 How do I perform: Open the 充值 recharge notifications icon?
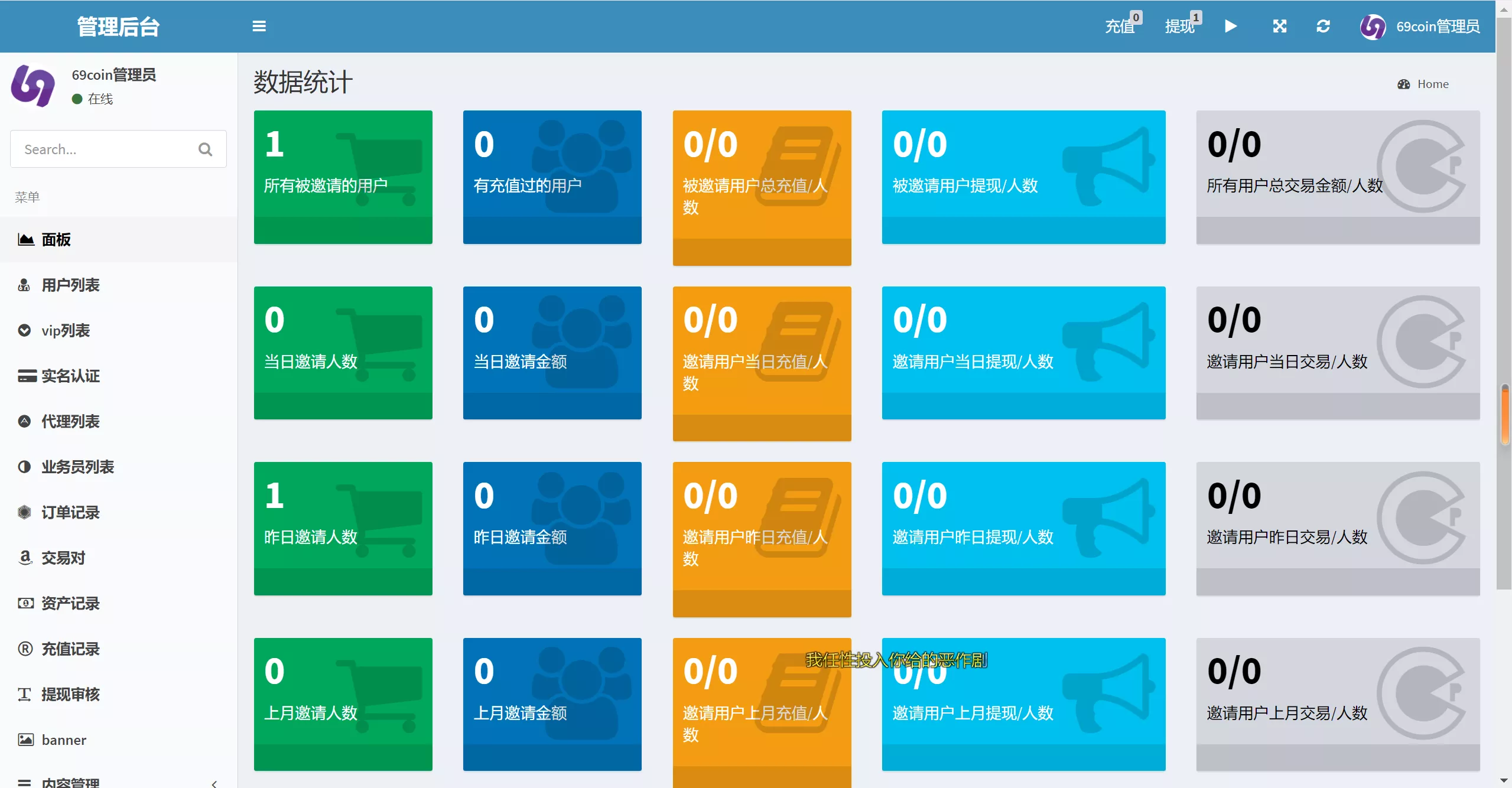(1120, 26)
